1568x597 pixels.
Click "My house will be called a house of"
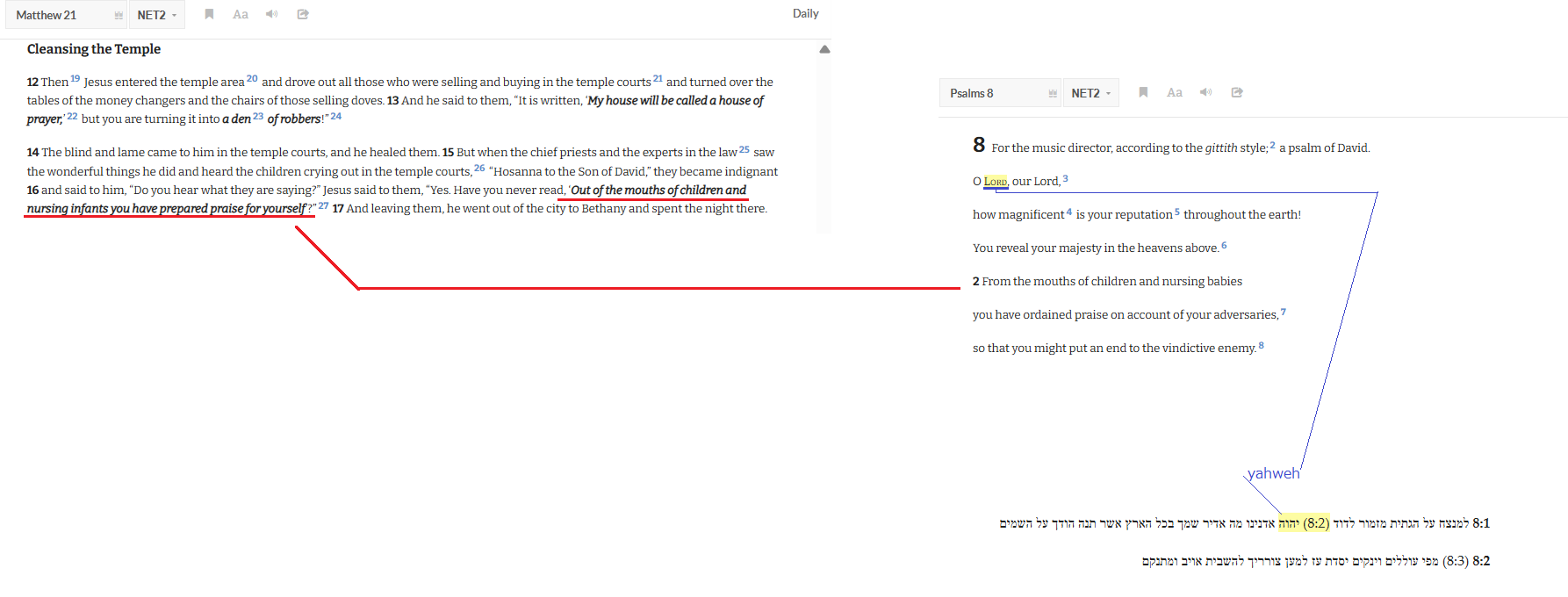tap(676, 101)
